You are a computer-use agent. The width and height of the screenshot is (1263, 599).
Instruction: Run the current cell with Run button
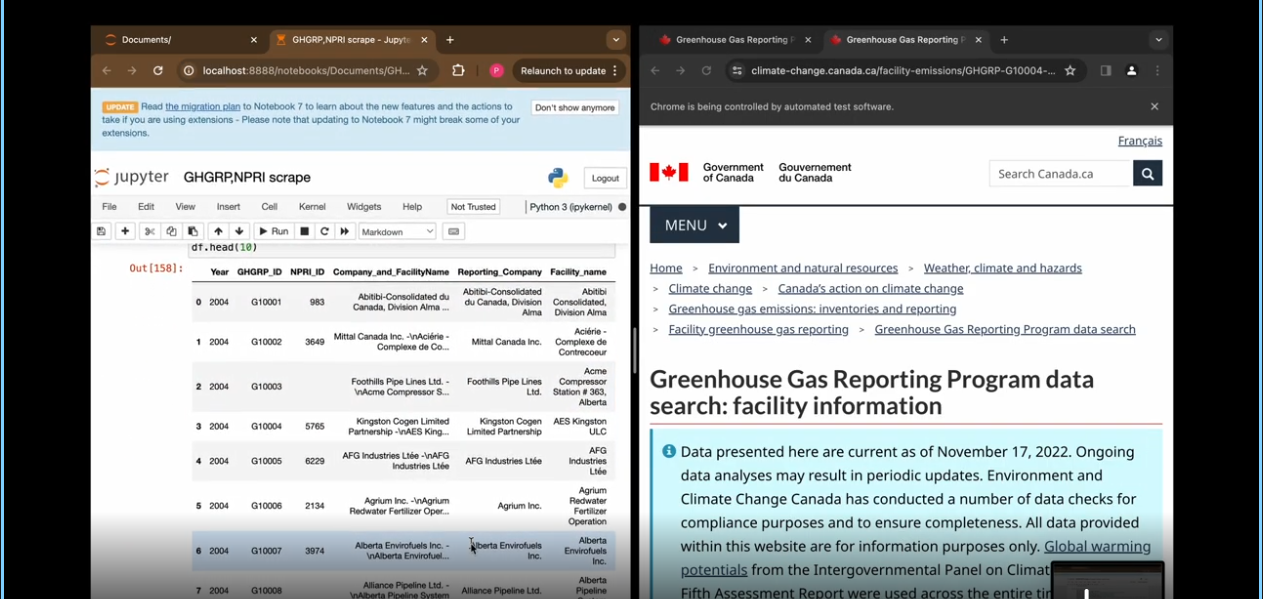point(272,231)
